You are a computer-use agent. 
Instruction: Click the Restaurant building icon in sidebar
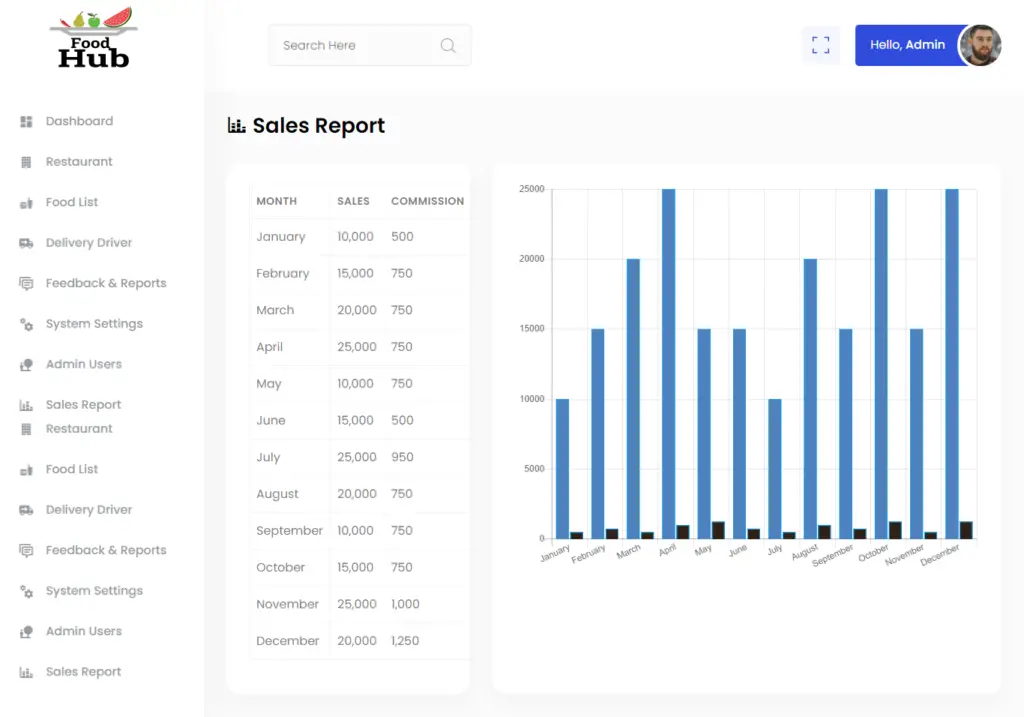coord(25,161)
